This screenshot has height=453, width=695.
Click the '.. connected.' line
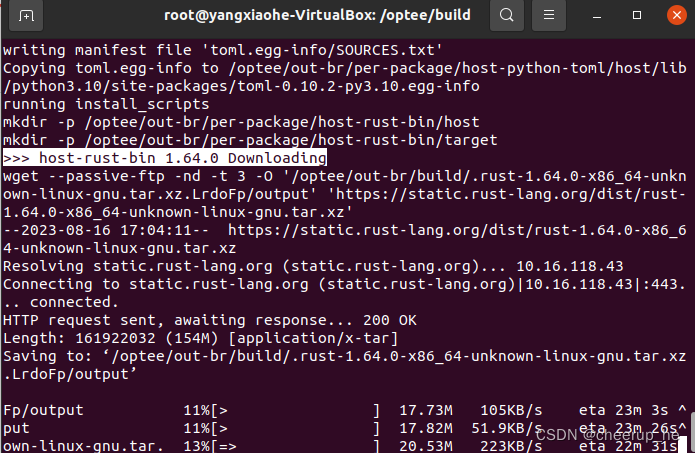click(x=61, y=302)
